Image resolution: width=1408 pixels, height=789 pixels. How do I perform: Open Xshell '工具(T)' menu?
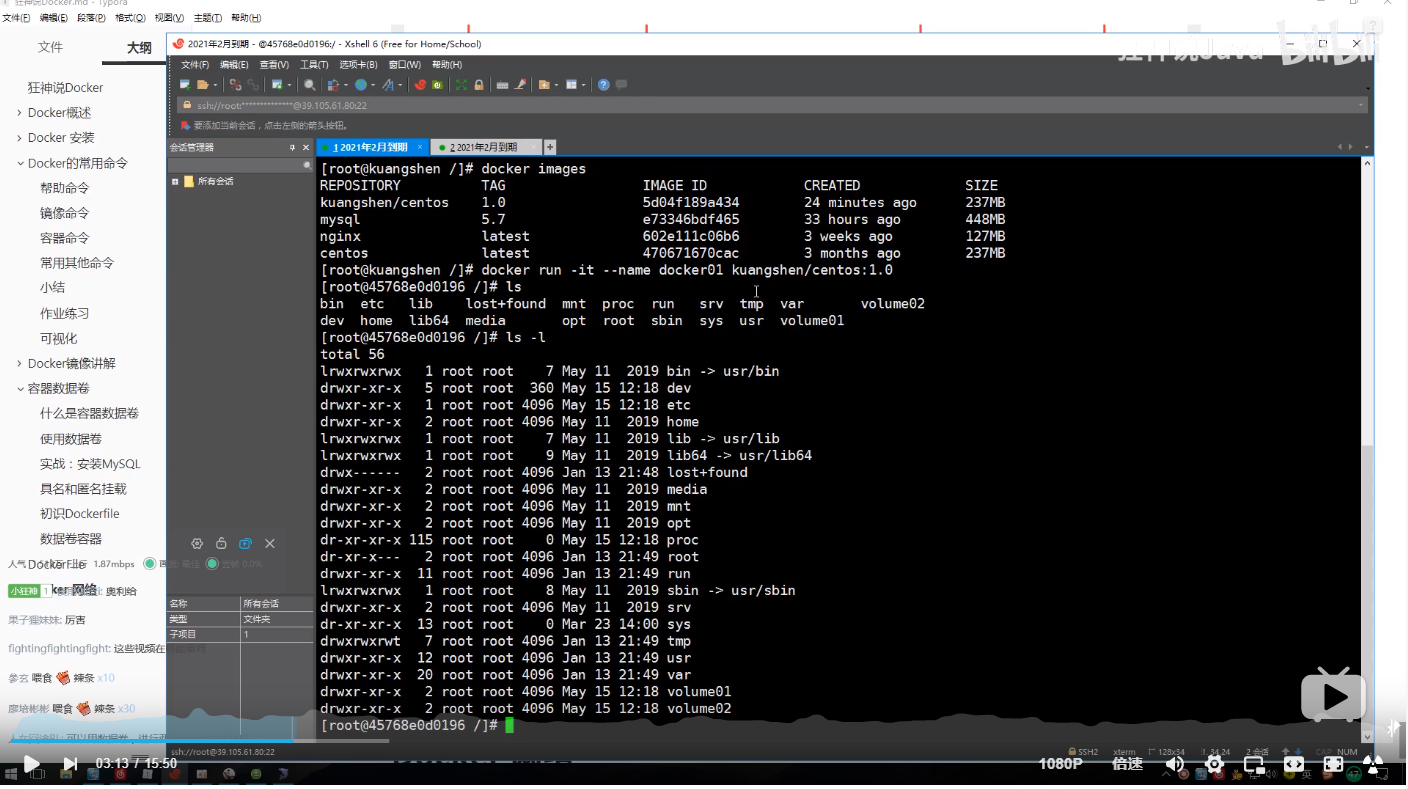pos(314,64)
